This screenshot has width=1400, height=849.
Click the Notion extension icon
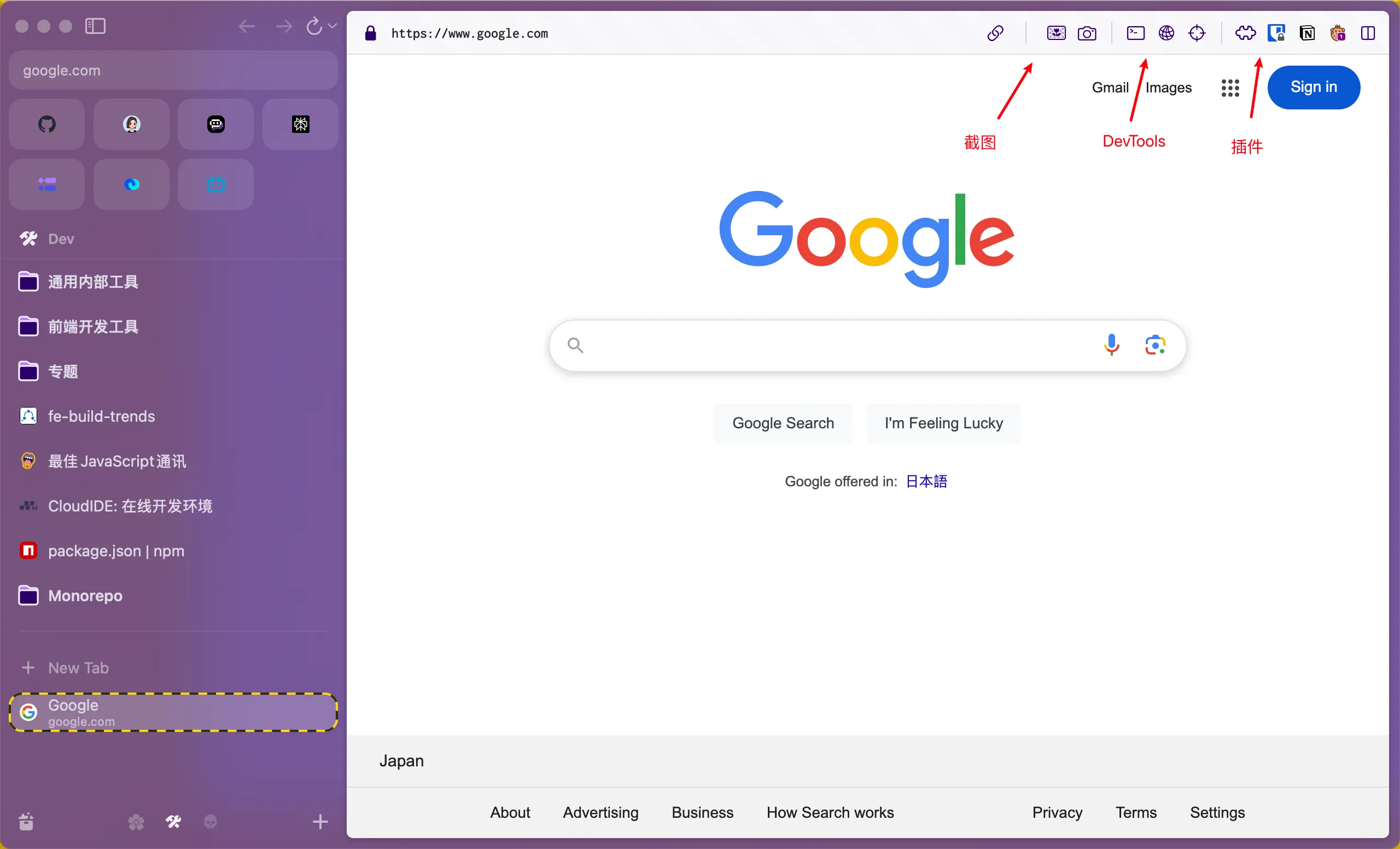[1307, 33]
